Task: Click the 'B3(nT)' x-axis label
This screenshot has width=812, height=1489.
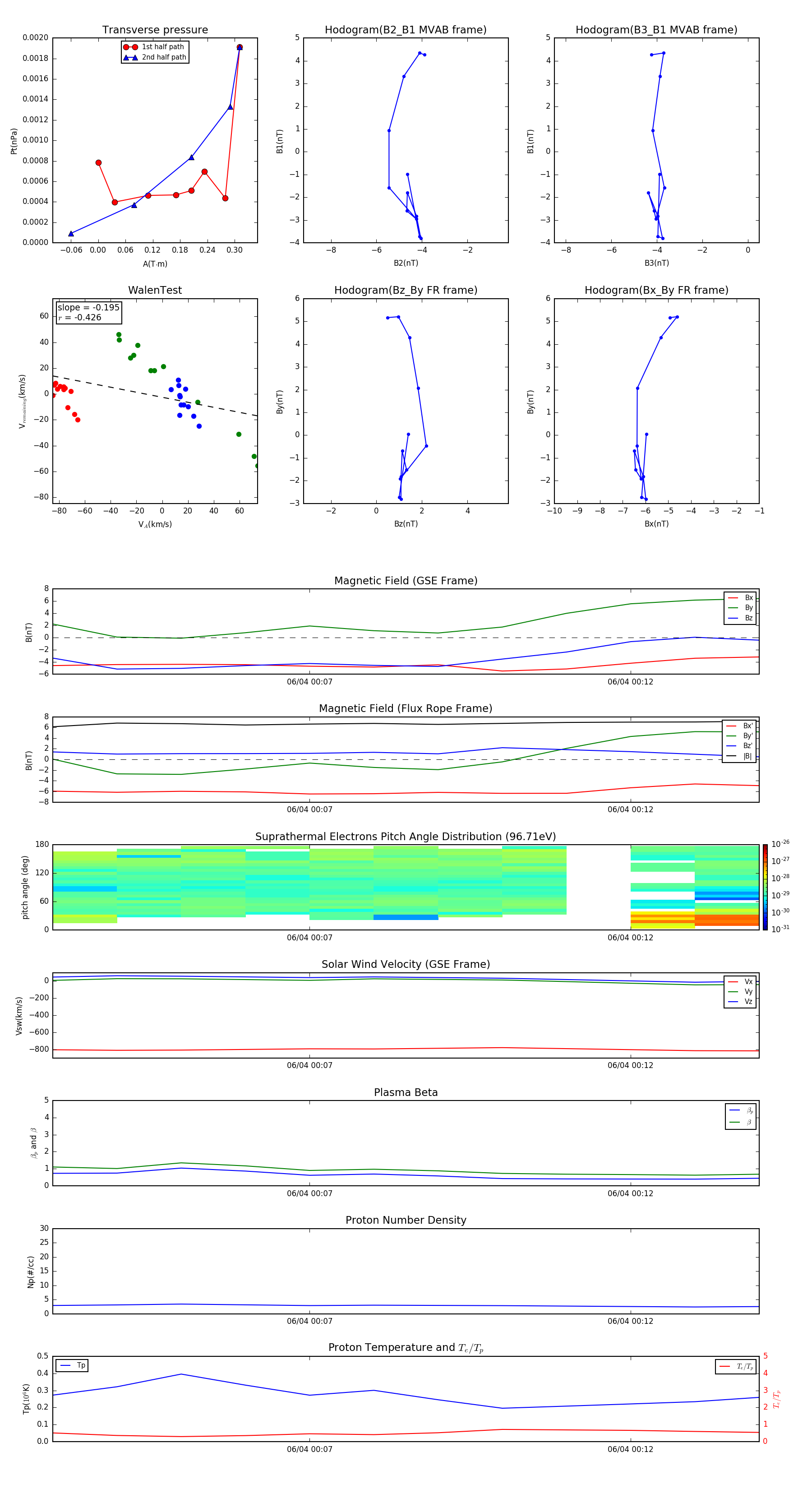Action: 656,263
